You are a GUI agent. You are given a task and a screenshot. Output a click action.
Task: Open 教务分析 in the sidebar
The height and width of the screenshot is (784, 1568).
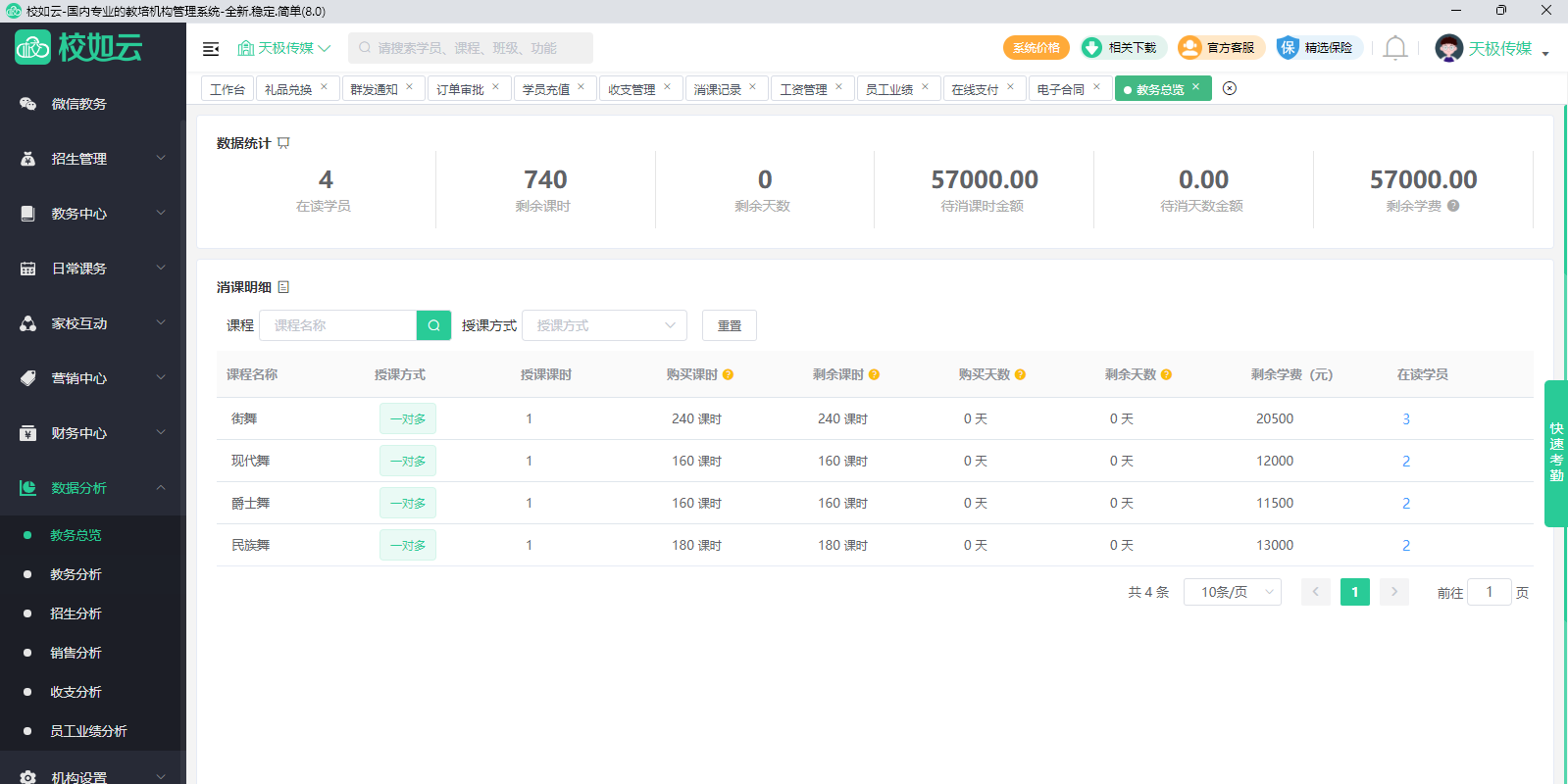pyautogui.click(x=76, y=574)
